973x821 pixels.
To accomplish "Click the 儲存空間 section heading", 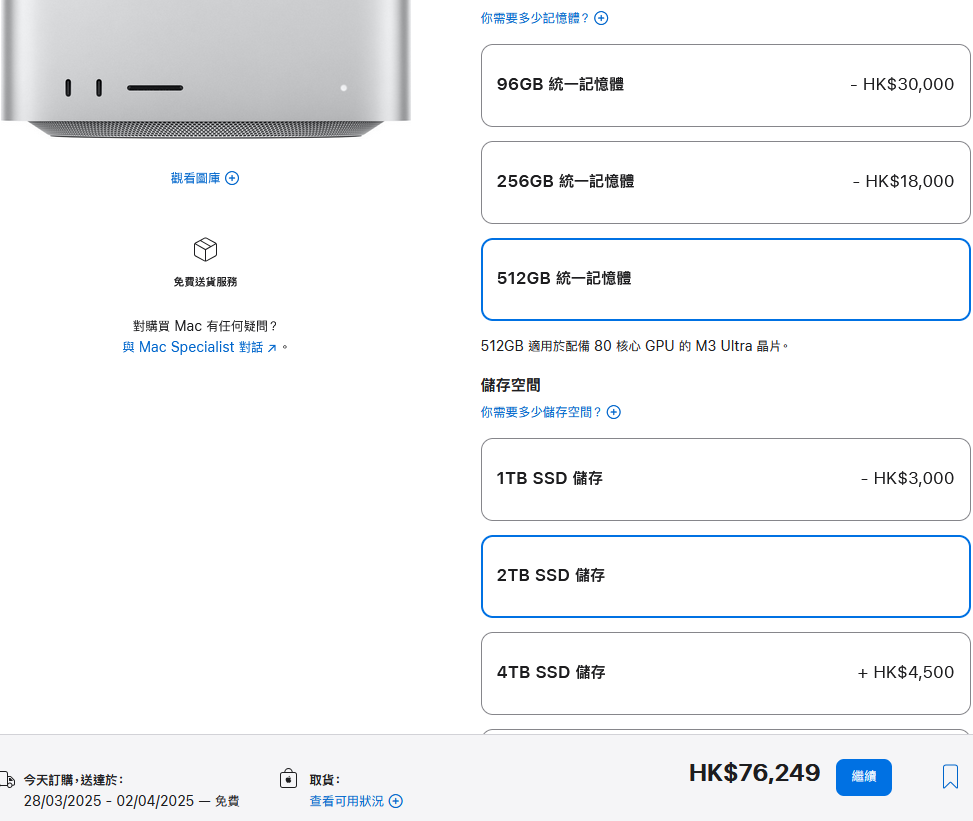I will 510,385.
